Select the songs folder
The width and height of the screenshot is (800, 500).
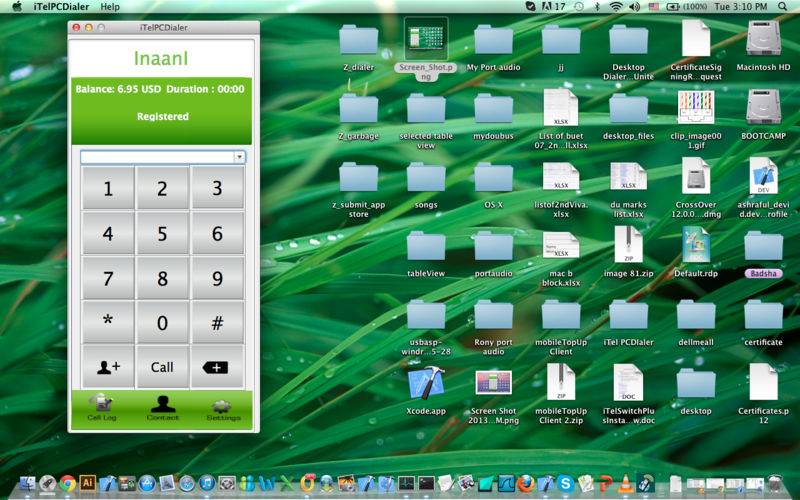tap(426, 178)
